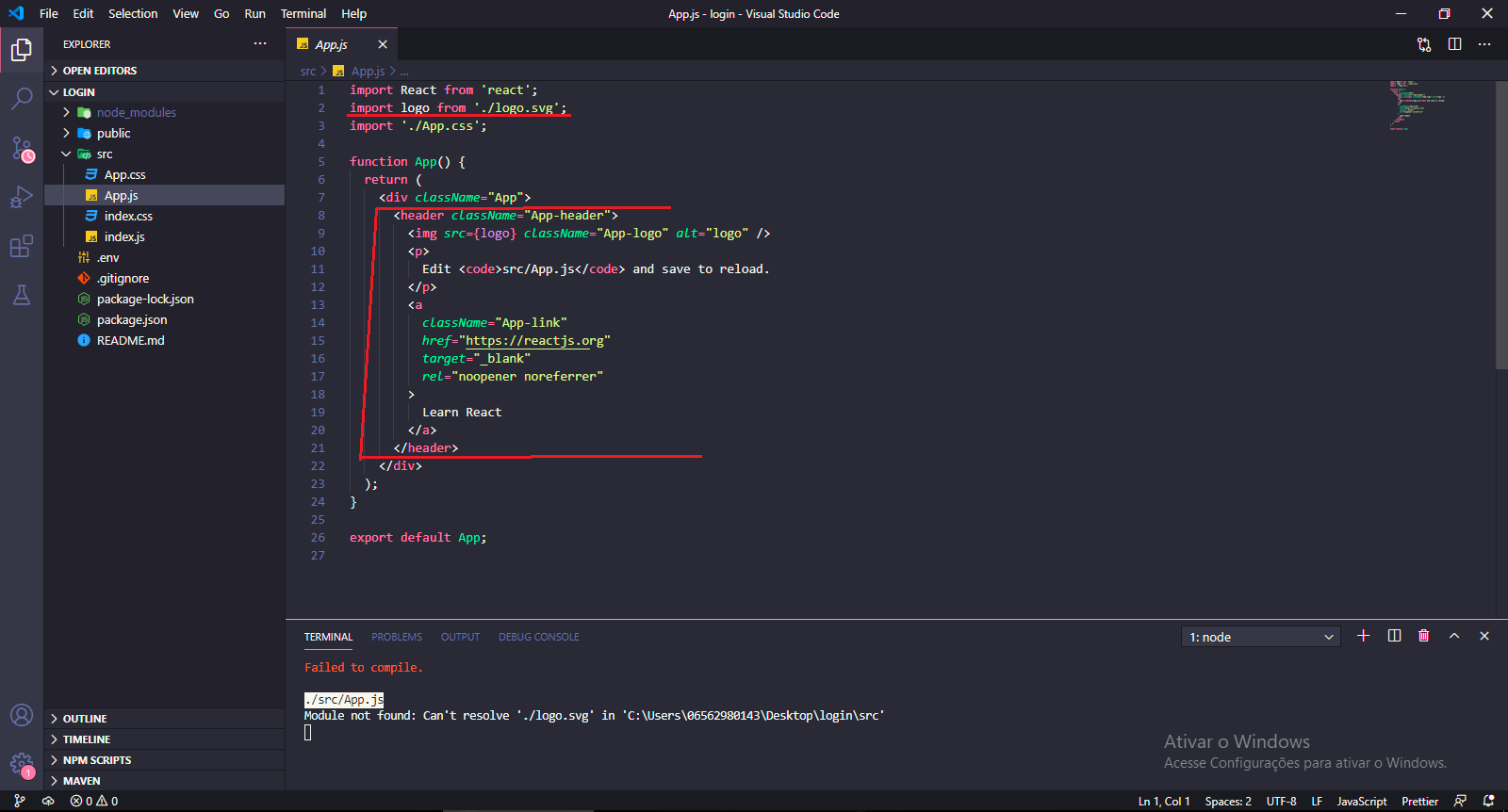
Task: Click the JavaScript language mode in status bar
Action: [x=1361, y=802]
